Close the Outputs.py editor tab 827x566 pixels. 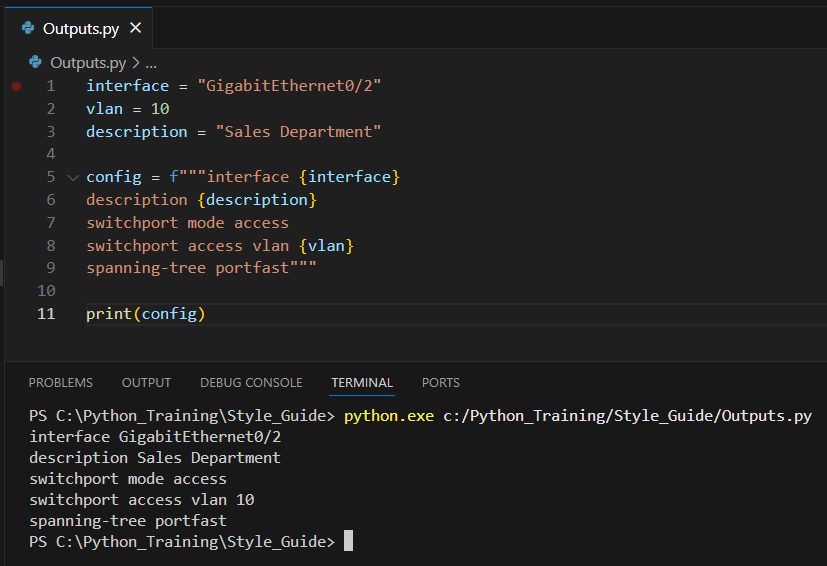136,28
